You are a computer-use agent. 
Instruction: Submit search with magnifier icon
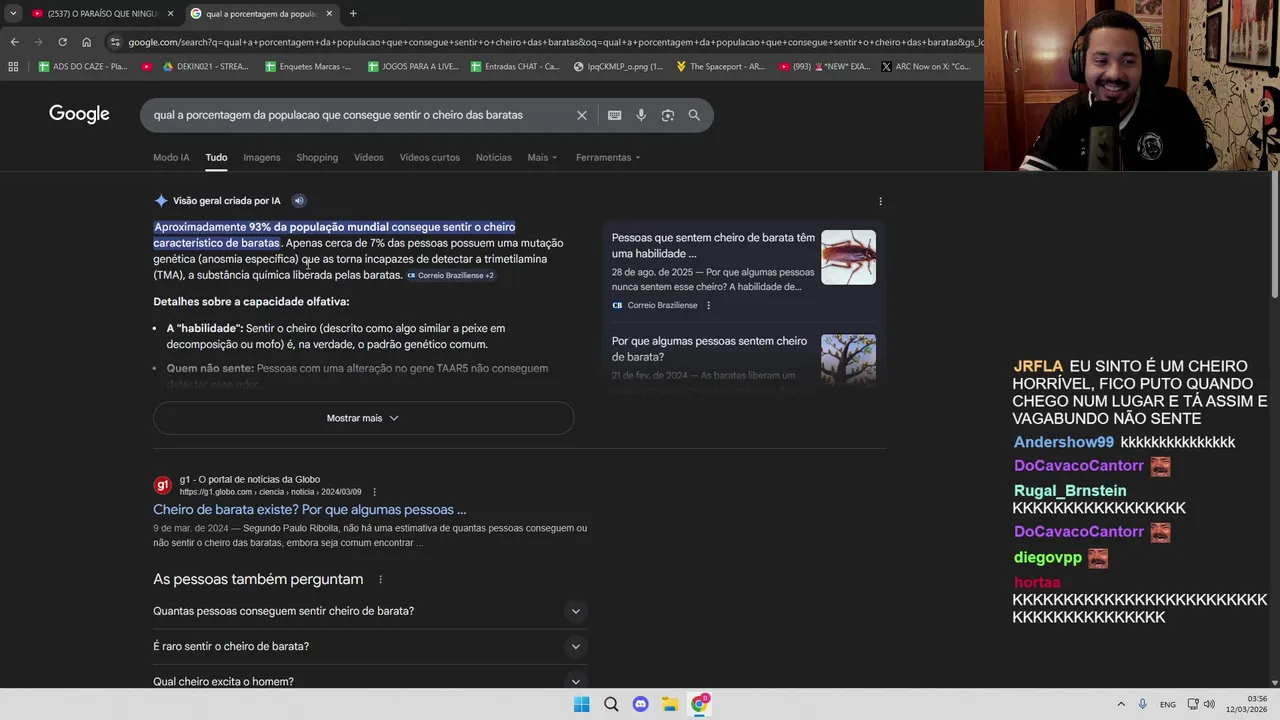click(x=694, y=115)
